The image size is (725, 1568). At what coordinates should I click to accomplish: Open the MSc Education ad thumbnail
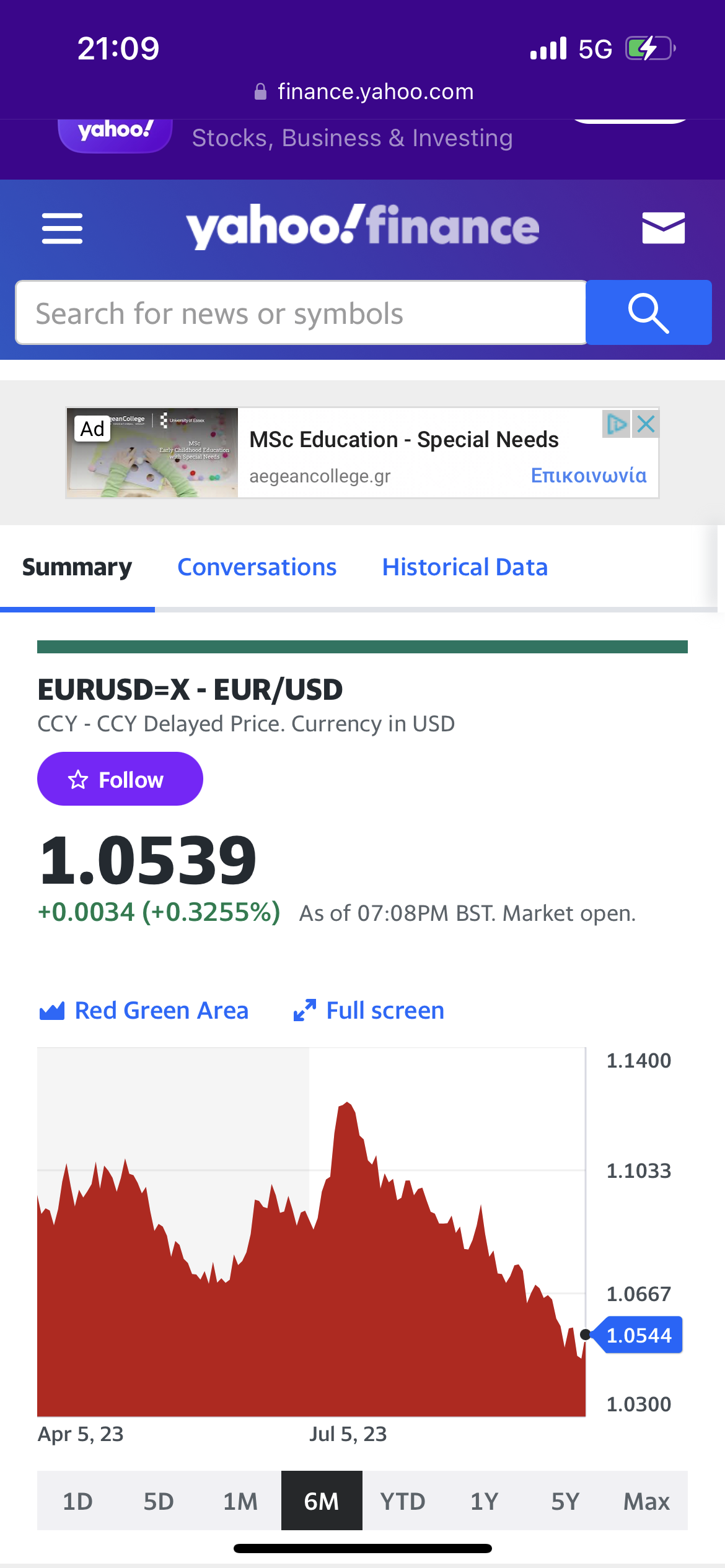[152, 453]
